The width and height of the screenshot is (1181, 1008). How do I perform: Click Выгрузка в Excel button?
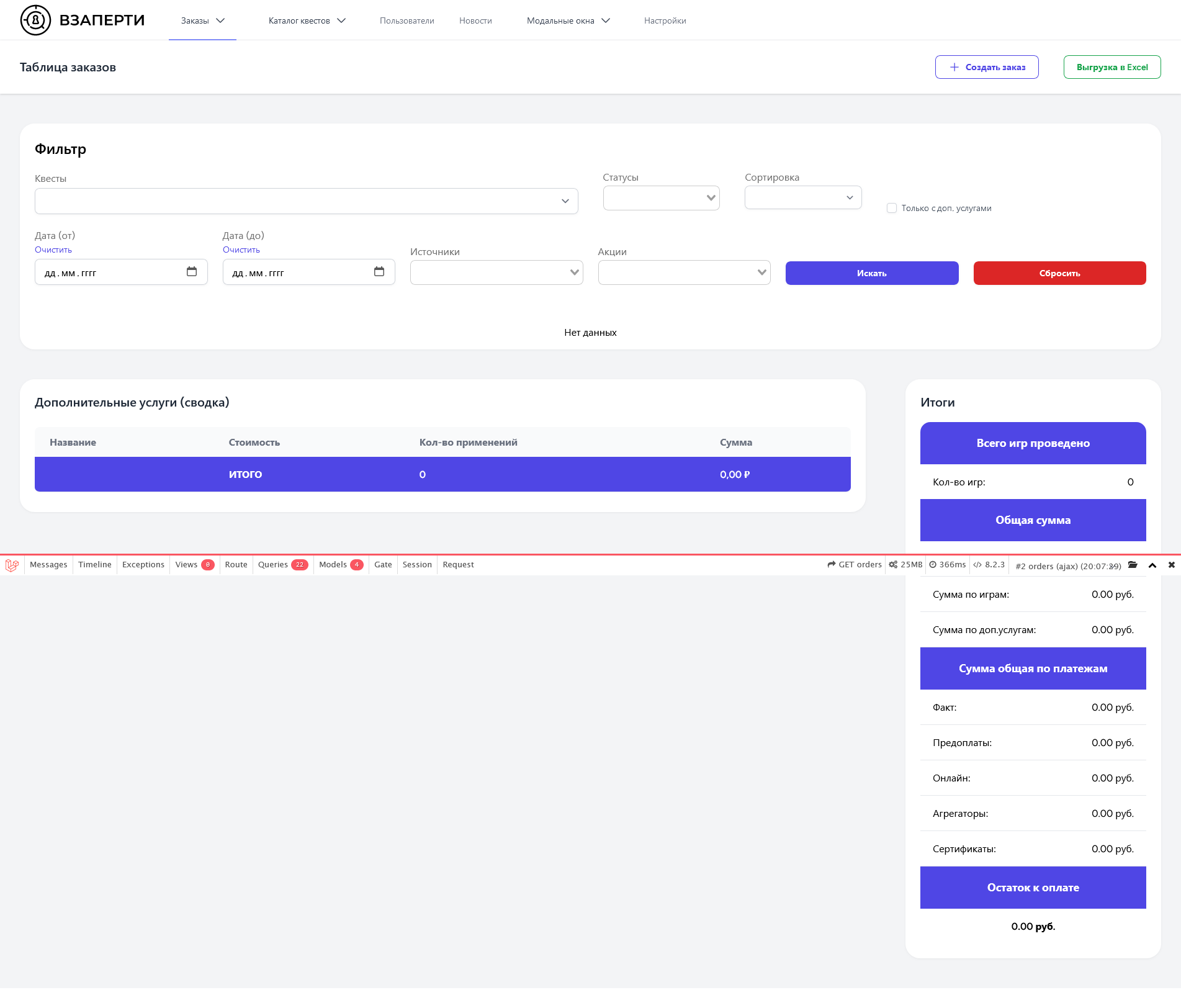coord(1112,67)
